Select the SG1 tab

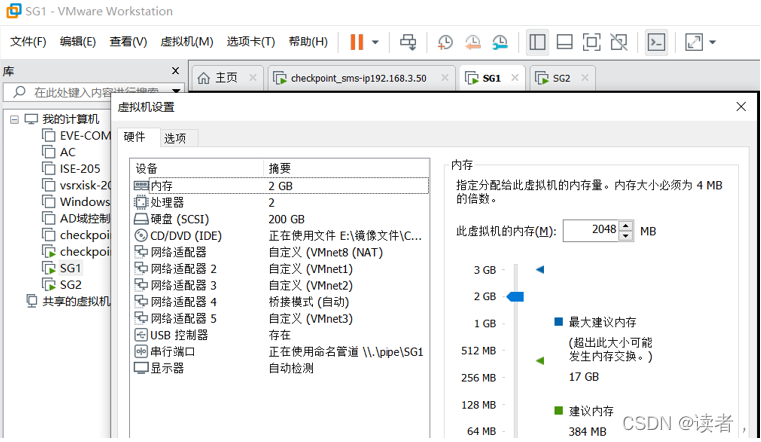click(x=491, y=78)
